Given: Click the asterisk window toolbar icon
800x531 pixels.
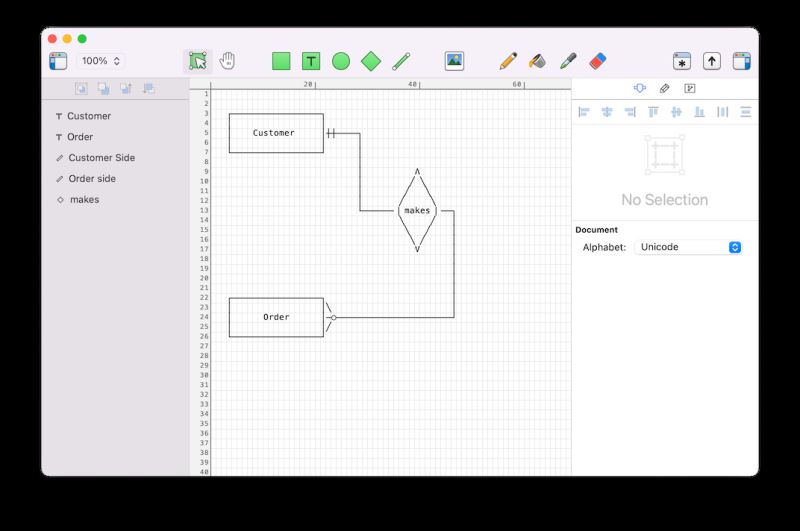Looking at the screenshot, I should pos(682,61).
